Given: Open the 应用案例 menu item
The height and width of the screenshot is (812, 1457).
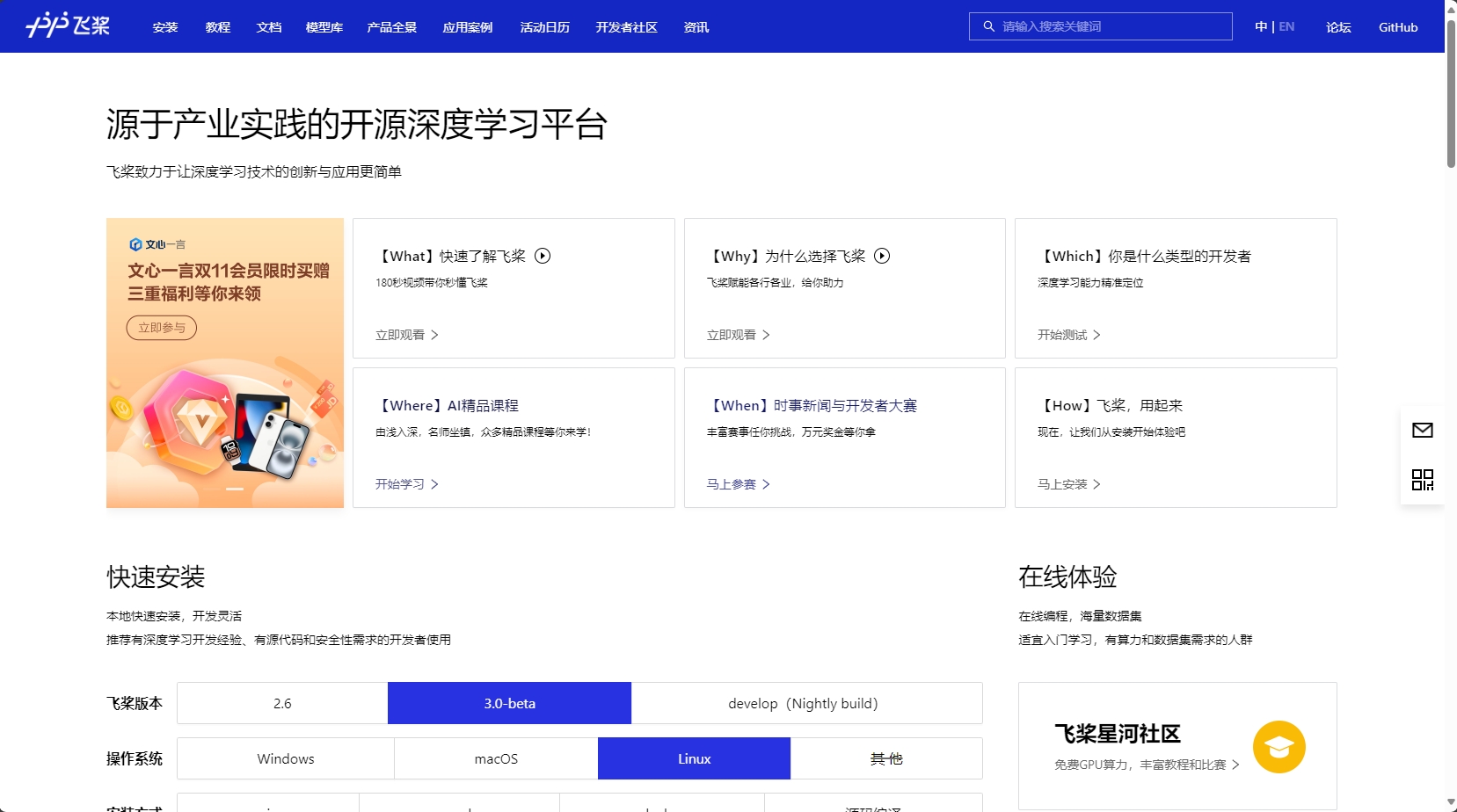Looking at the screenshot, I should [467, 27].
